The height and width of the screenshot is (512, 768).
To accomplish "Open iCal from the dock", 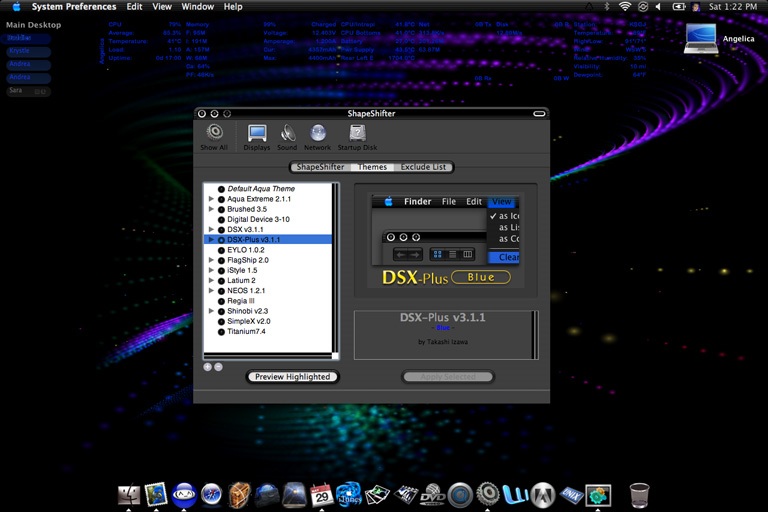I will pos(322,495).
